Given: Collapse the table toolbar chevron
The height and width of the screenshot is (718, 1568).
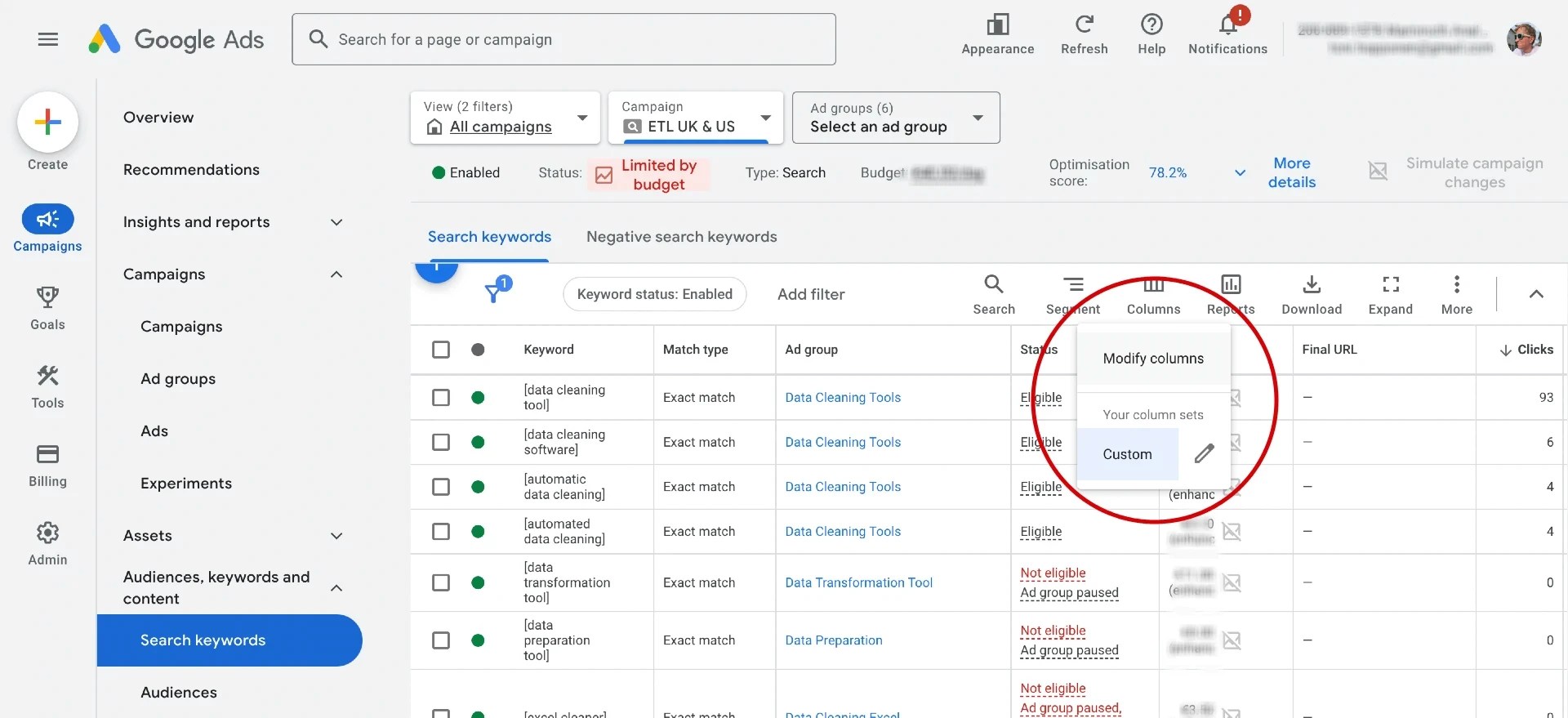Looking at the screenshot, I should tap(1536, 294).
